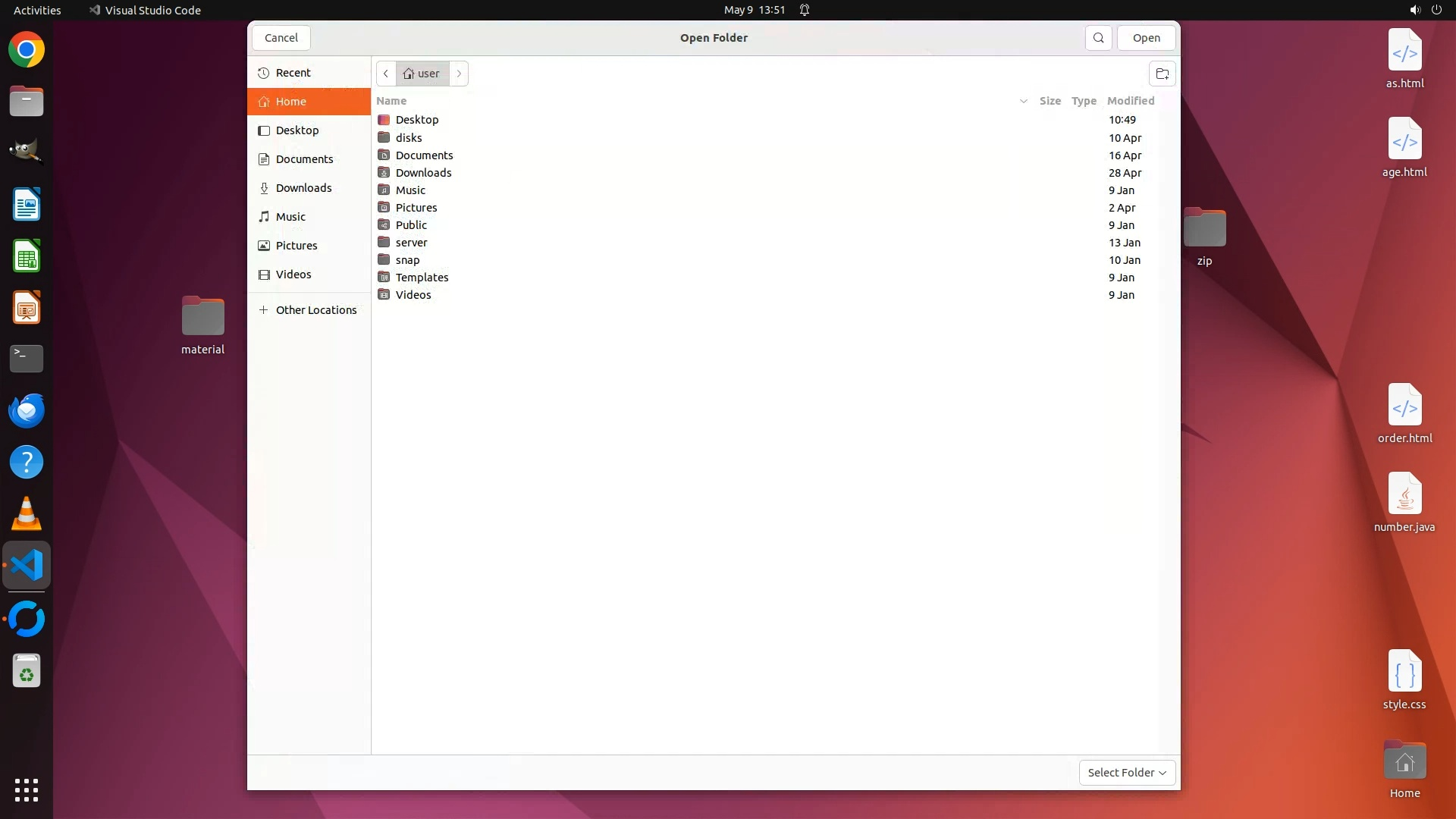
Task: Select the server folder in the list
Action: pos(411,243)
